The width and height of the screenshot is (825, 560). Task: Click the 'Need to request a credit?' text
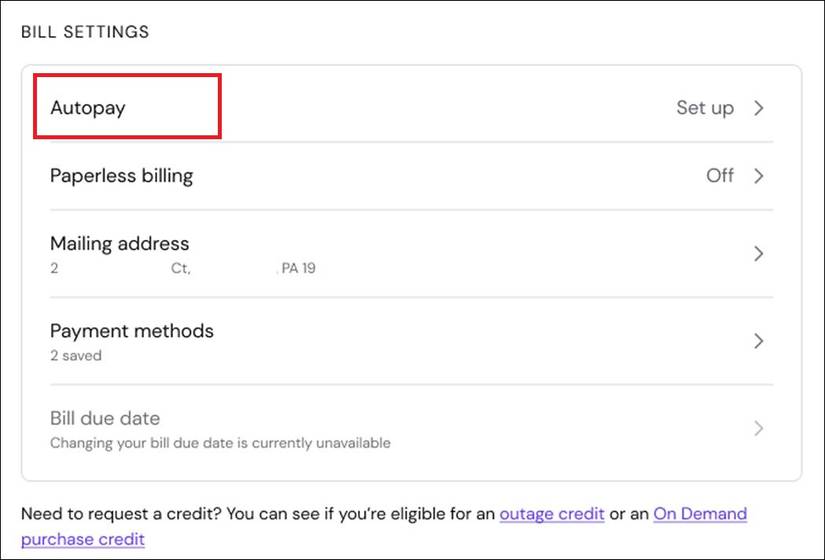pos(120,514)
